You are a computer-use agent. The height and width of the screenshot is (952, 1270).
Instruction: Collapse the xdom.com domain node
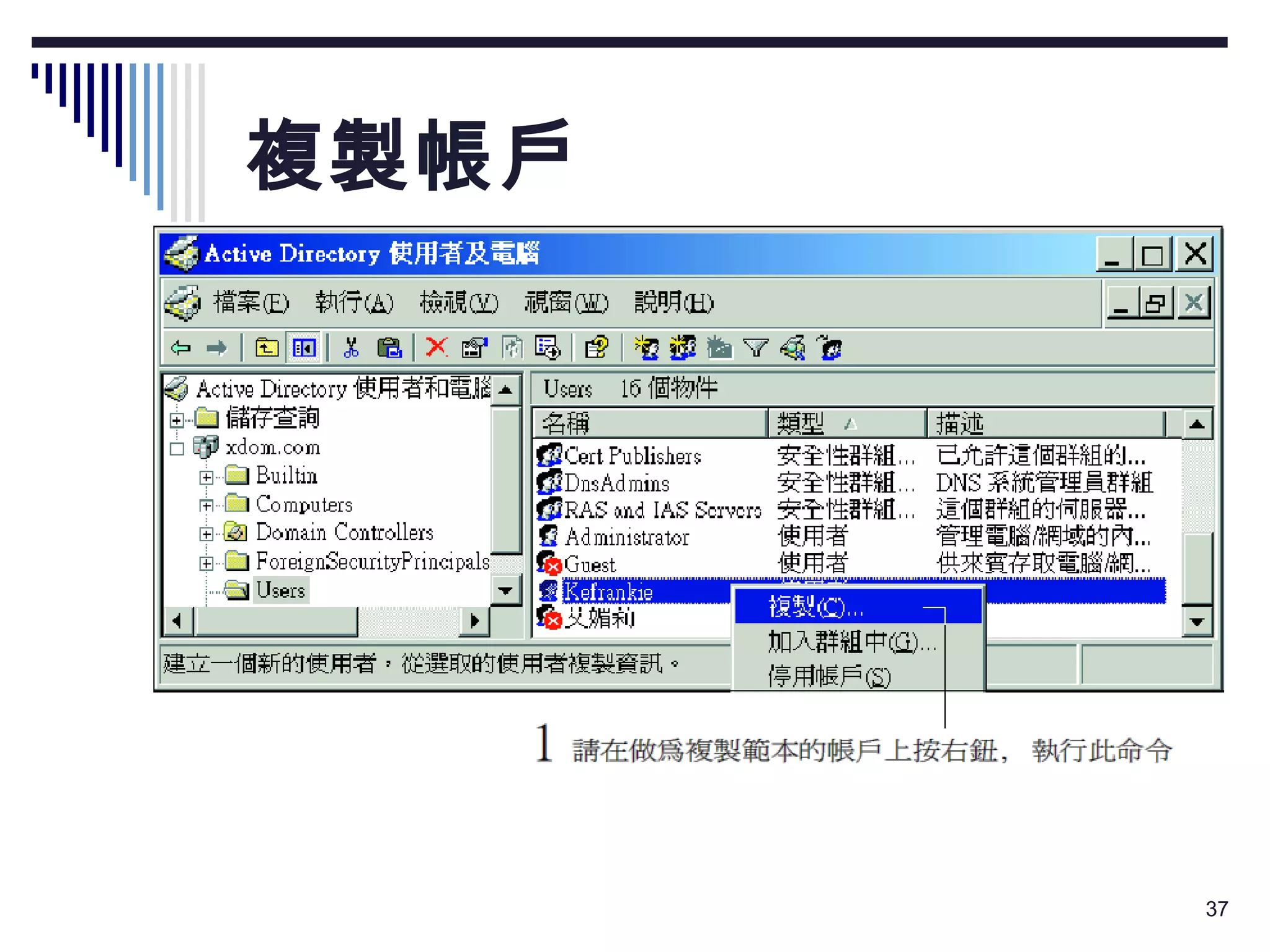tap(177, 449)
